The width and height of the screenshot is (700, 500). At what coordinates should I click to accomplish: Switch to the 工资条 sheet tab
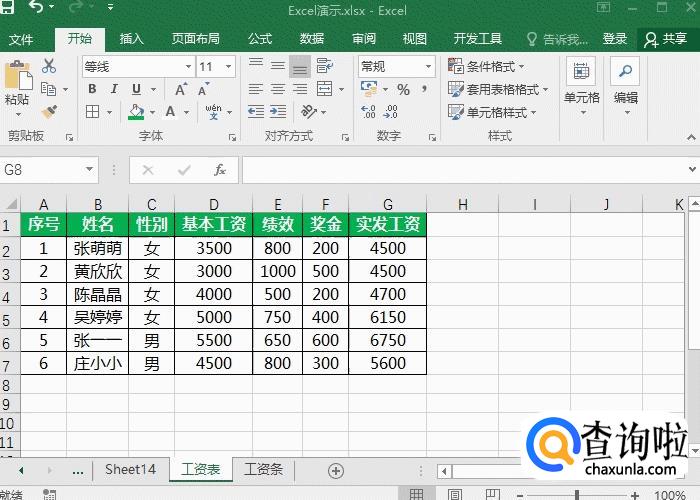click(x=263, y=469)
